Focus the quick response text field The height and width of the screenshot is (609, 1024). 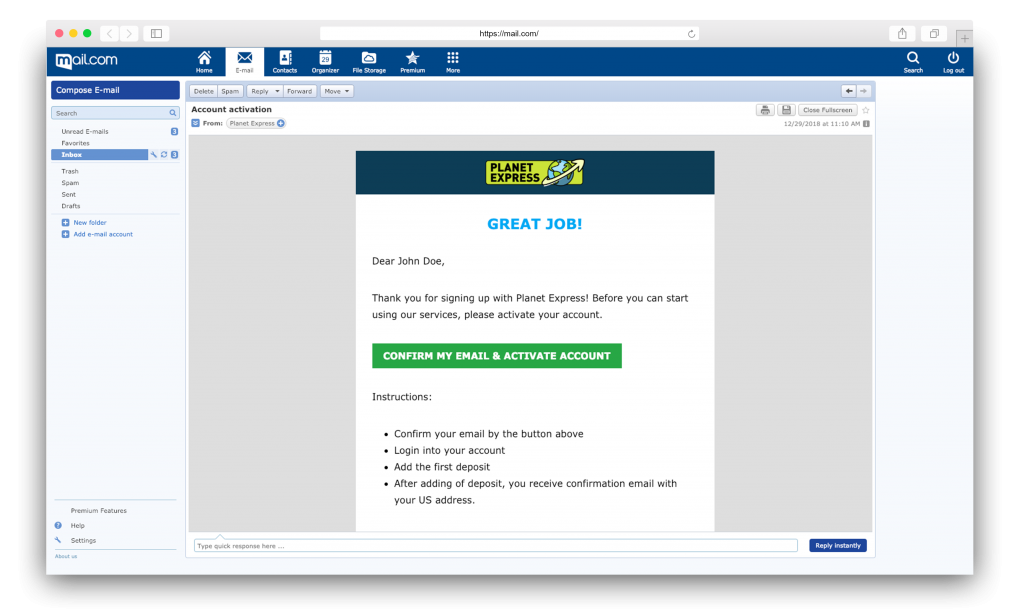coord(496,546)
